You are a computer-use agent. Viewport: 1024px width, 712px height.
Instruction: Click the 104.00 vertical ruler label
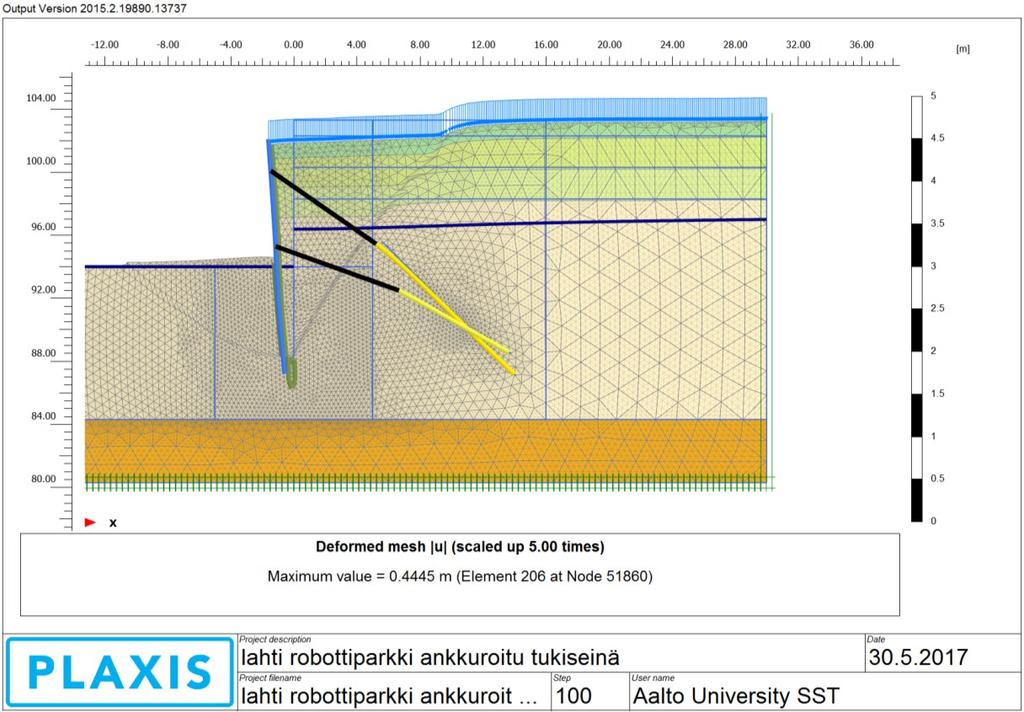41,98
